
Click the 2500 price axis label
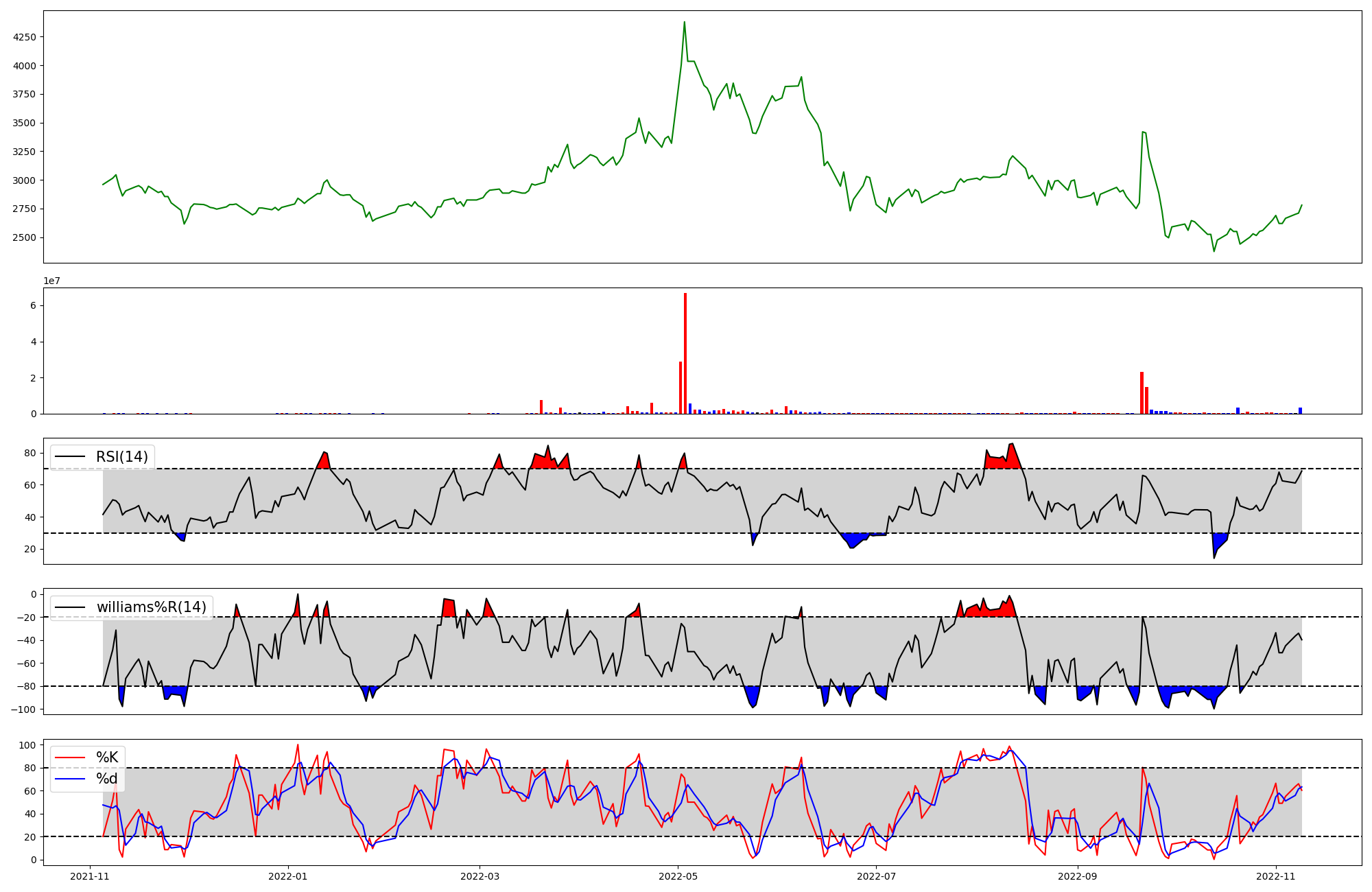point(25,238)
